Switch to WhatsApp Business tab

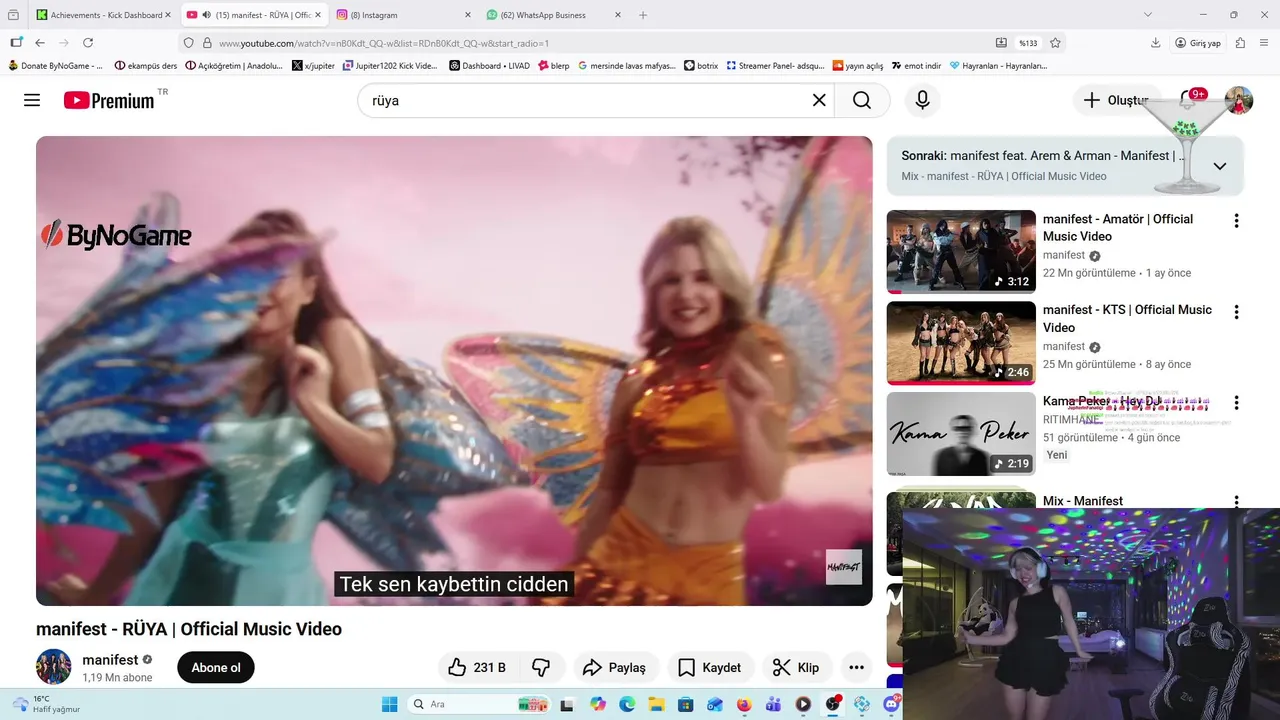(554, 15)
